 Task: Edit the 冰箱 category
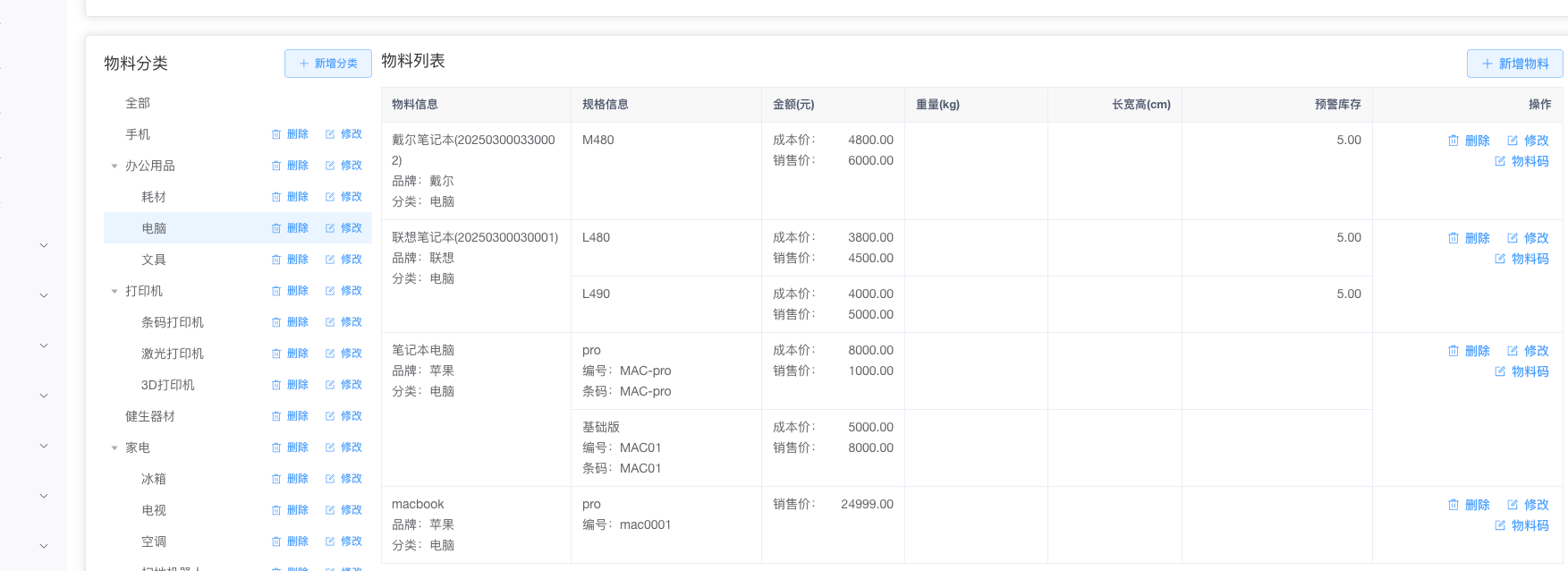coord(343,479)
